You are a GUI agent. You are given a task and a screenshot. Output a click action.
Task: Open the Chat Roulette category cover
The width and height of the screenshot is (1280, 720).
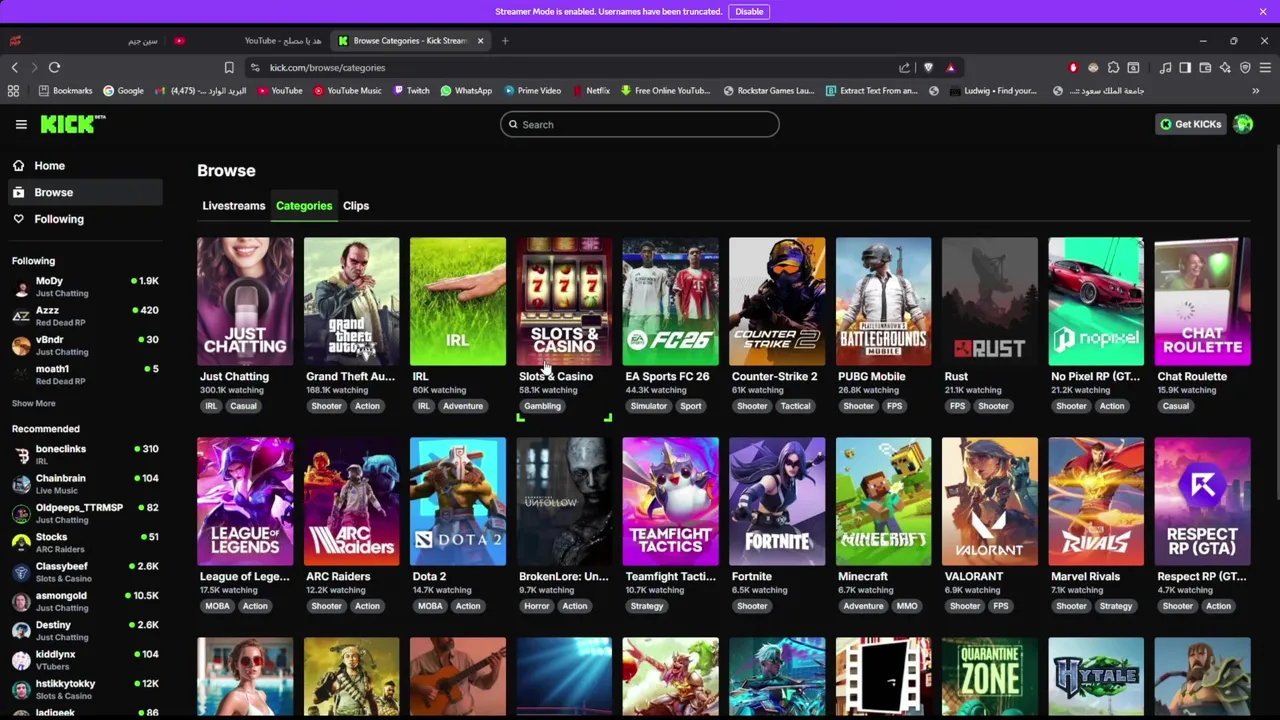pos(1202,301)
